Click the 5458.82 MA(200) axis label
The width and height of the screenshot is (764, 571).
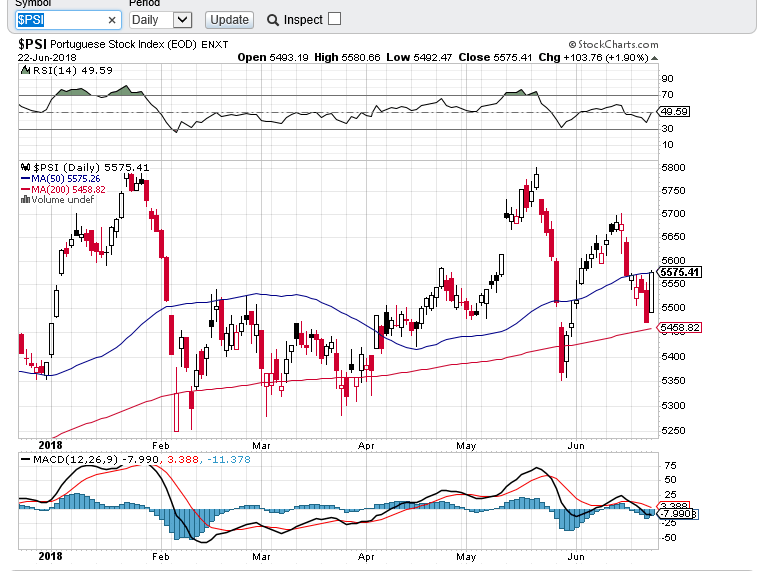pyautogui.click(x=680, y=327)
